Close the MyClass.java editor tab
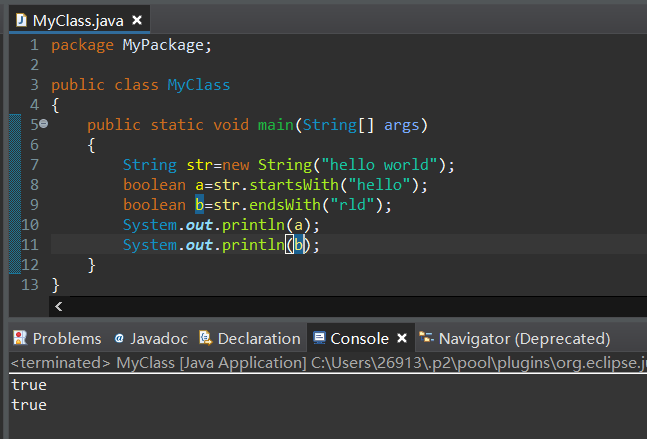The width and height of the screenshot is (647, 439). [x=137, y=20]
